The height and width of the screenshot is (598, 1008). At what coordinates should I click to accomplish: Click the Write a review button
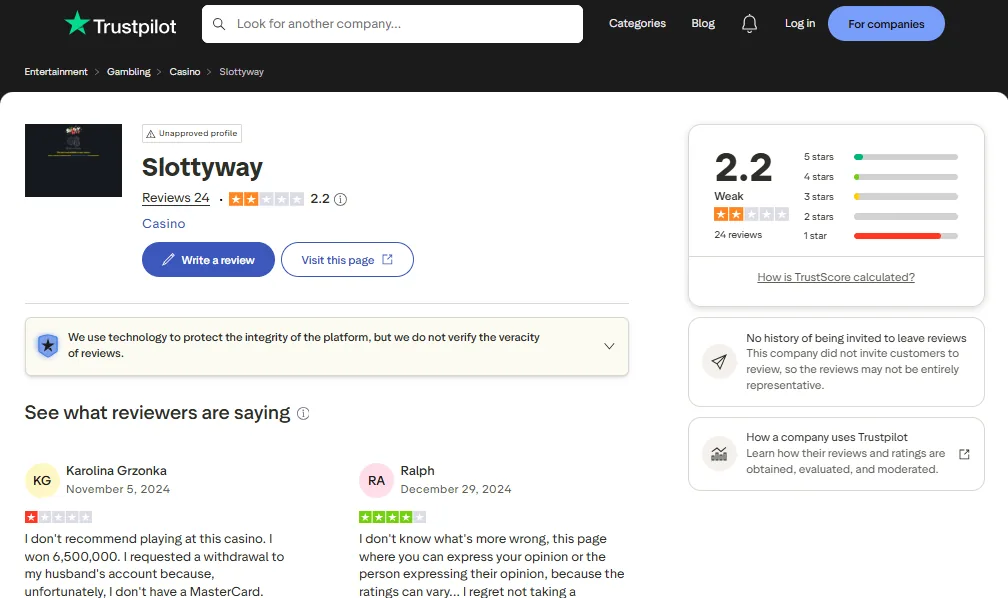[208, 260]
